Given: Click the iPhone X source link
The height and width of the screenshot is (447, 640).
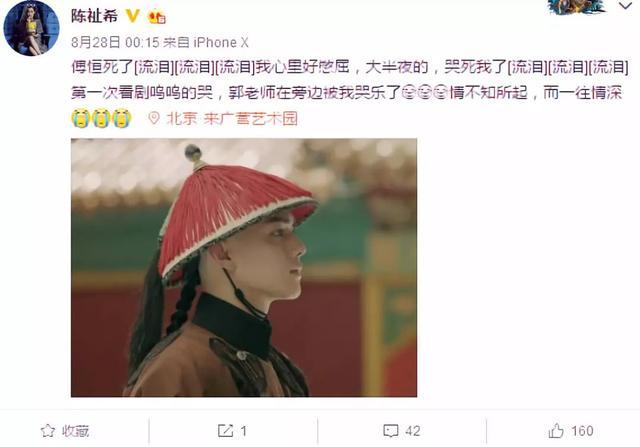Looking at the screenshot, I should click(220, 42).
